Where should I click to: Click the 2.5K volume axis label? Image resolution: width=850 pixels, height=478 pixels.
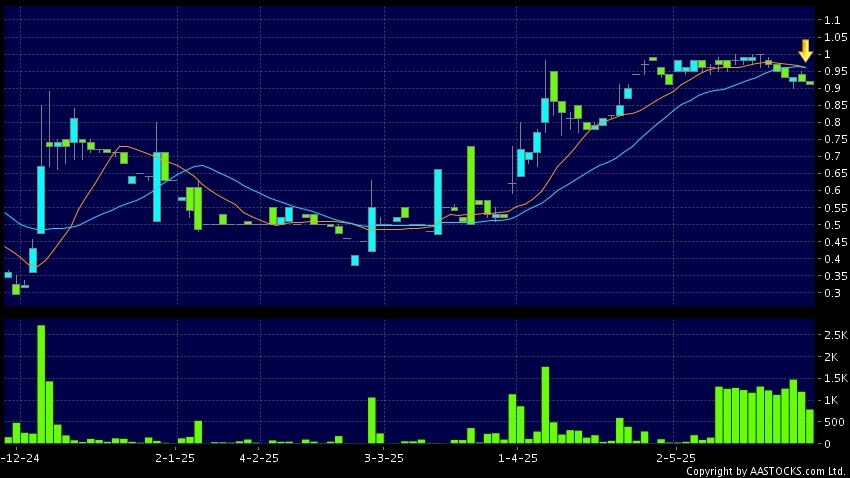click(x=835, y=335)
